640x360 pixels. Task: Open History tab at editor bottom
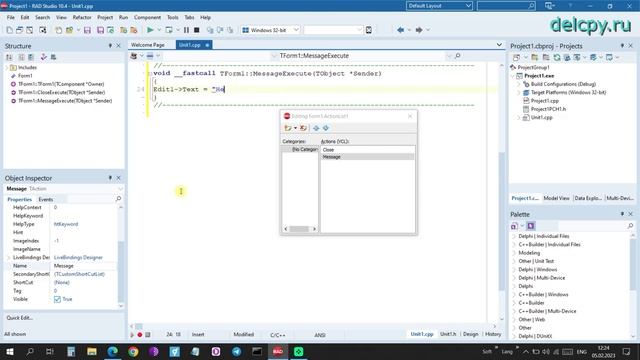(x=493, y=334)
